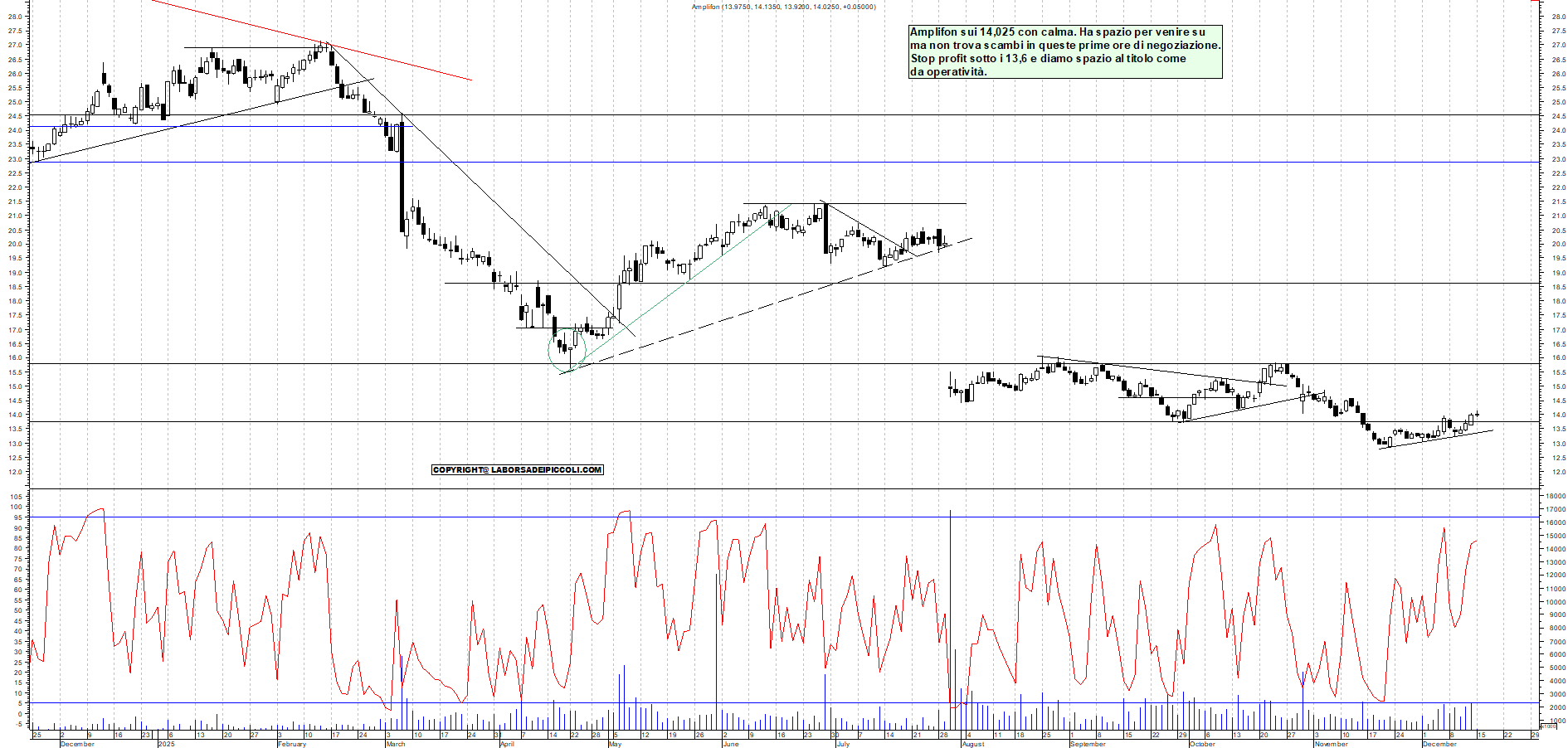Image resolution: width=1568 pixels, height=748 pixels.
Task: Click the COPYRIGHT laborsadeipiccoli.com label
Action: tap(518, 470)
